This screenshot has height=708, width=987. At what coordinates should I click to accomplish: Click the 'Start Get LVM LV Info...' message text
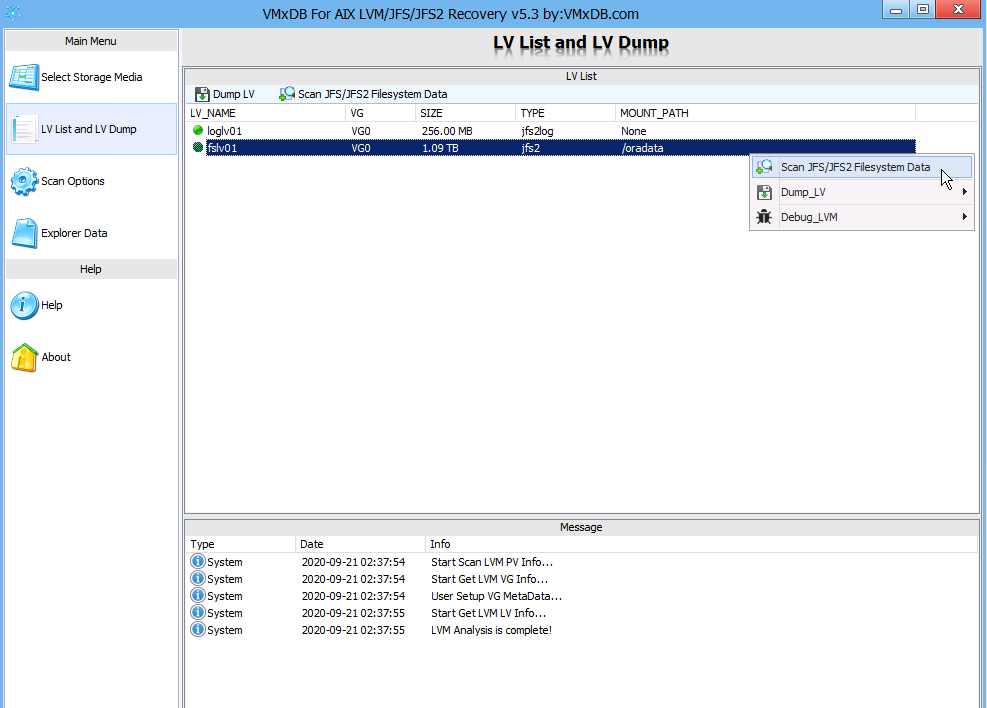tap(488, 613)
